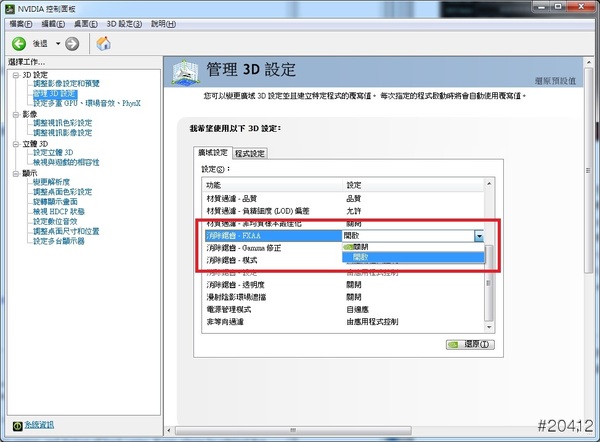Open the 桌面(E) menu
The height and width of the screenshot is (442, 600).
[x=86, y=24]
